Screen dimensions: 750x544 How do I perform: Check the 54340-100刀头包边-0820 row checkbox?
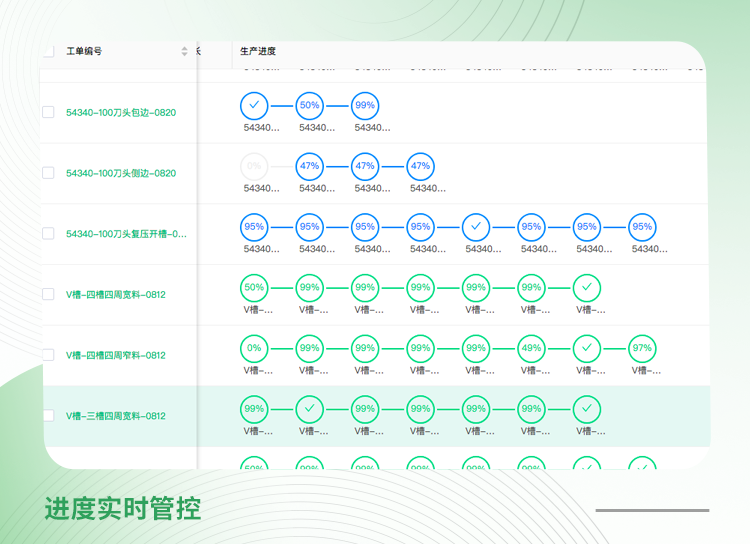(48, 112)
